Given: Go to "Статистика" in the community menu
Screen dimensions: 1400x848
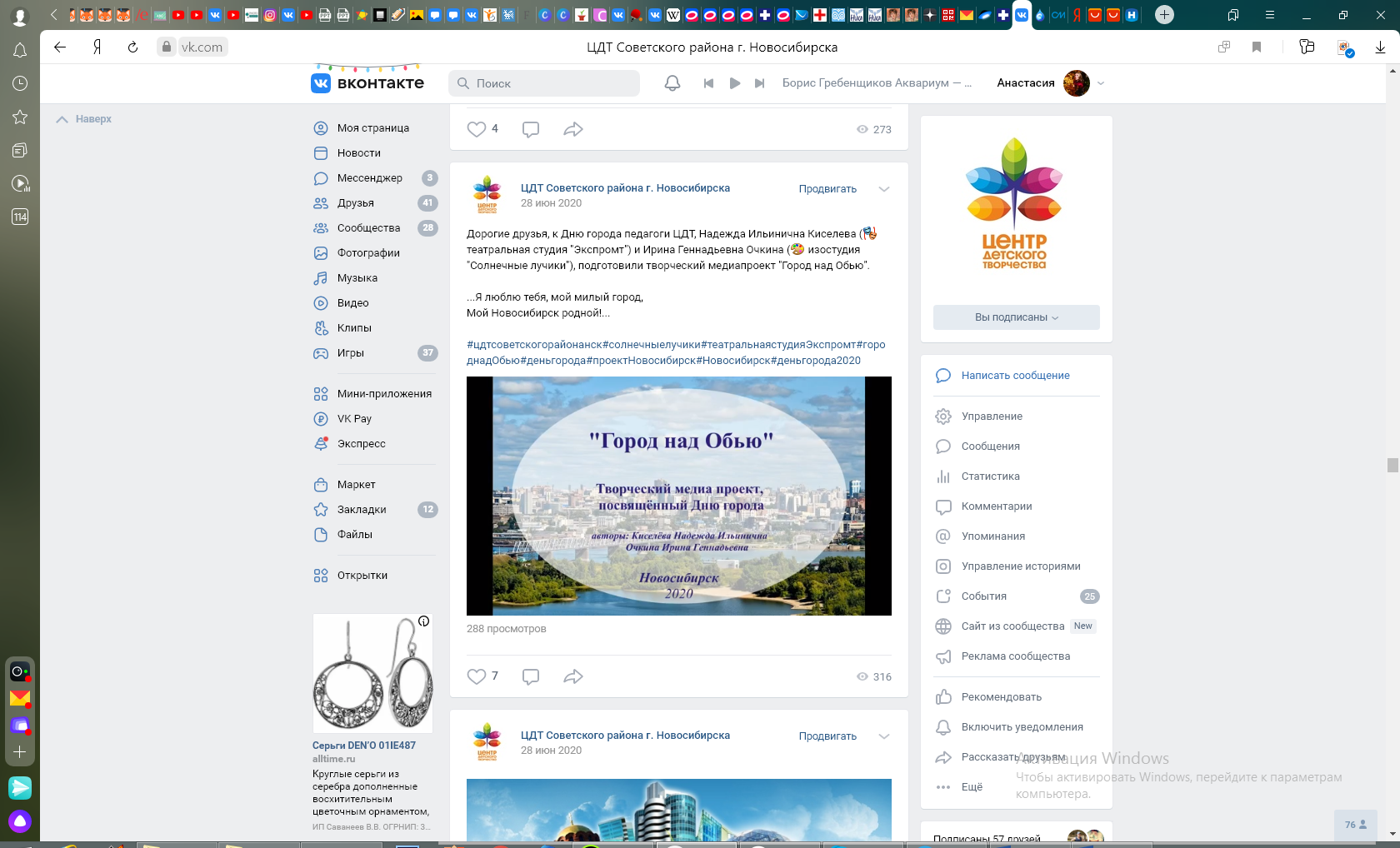Looking at the screenshot, I should pyautogui.click(x=990, y=476).
